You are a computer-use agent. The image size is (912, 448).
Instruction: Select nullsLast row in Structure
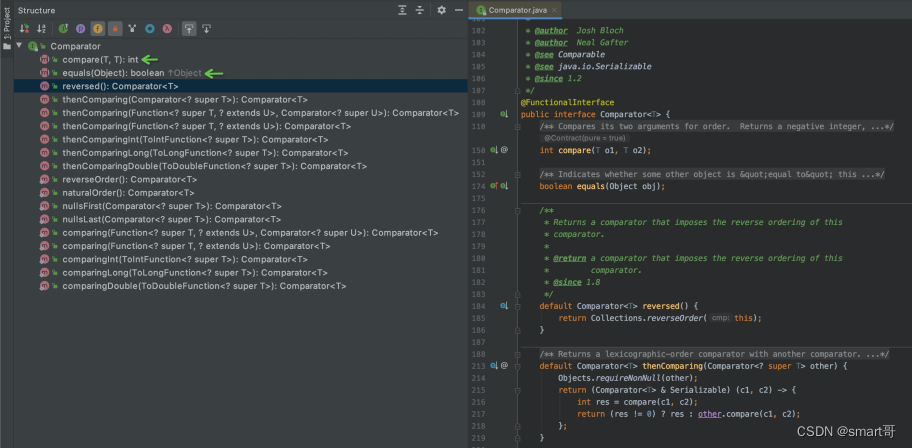(241, 219)
